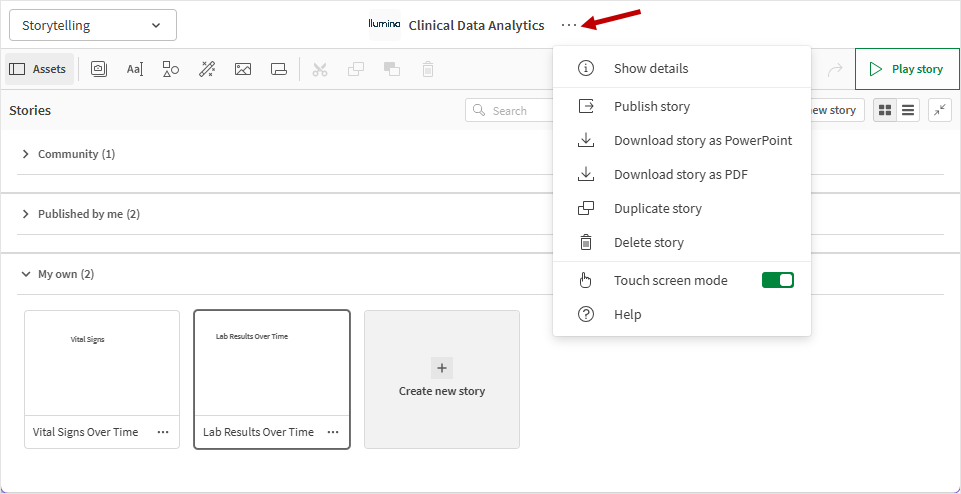
Task: Switch to list view
Action: (x=908, y=110)
